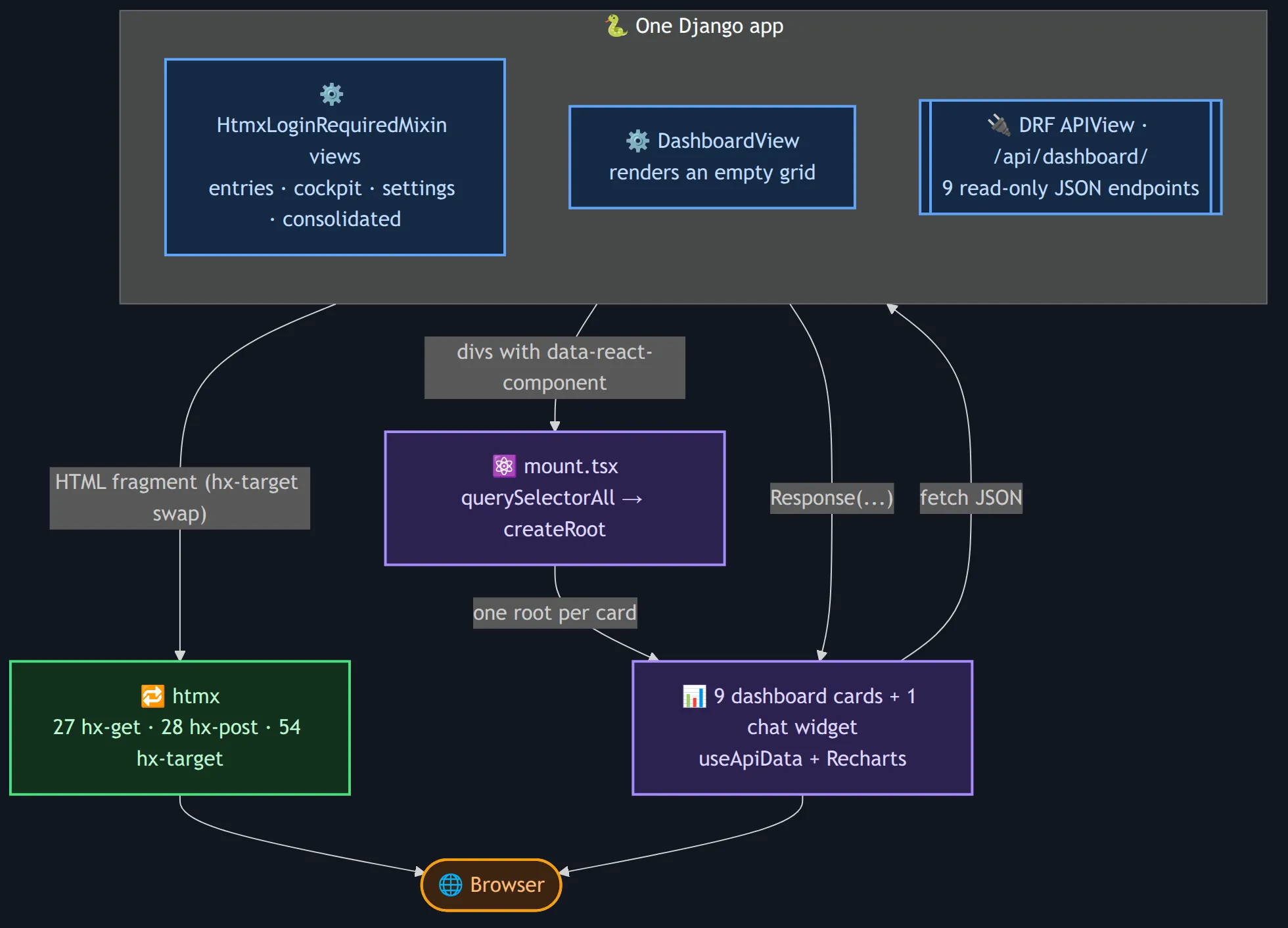Screen dimensions: 1288x928
Task: Click the 'Response(...)' edge label
Action: click(832, 498)
